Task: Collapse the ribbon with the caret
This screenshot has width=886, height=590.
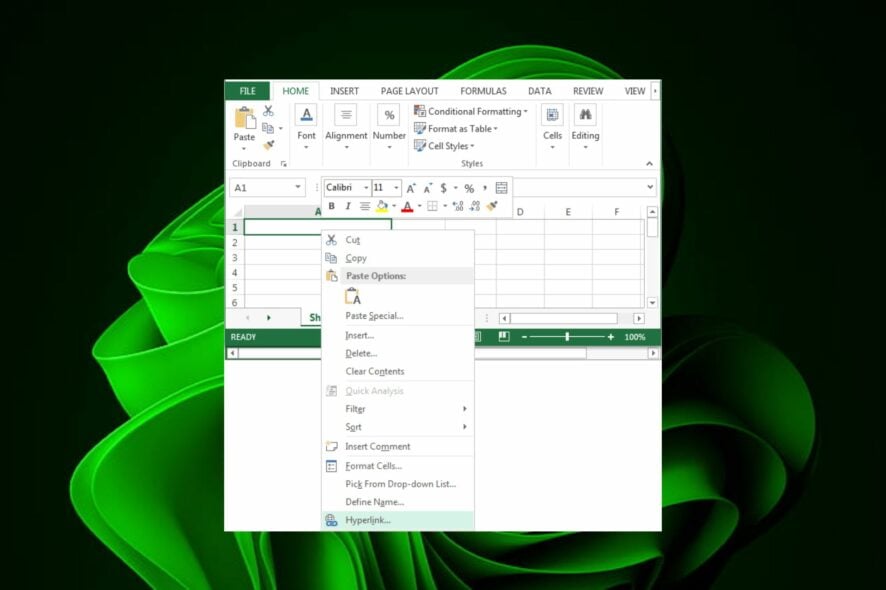Action: [649, 163]
